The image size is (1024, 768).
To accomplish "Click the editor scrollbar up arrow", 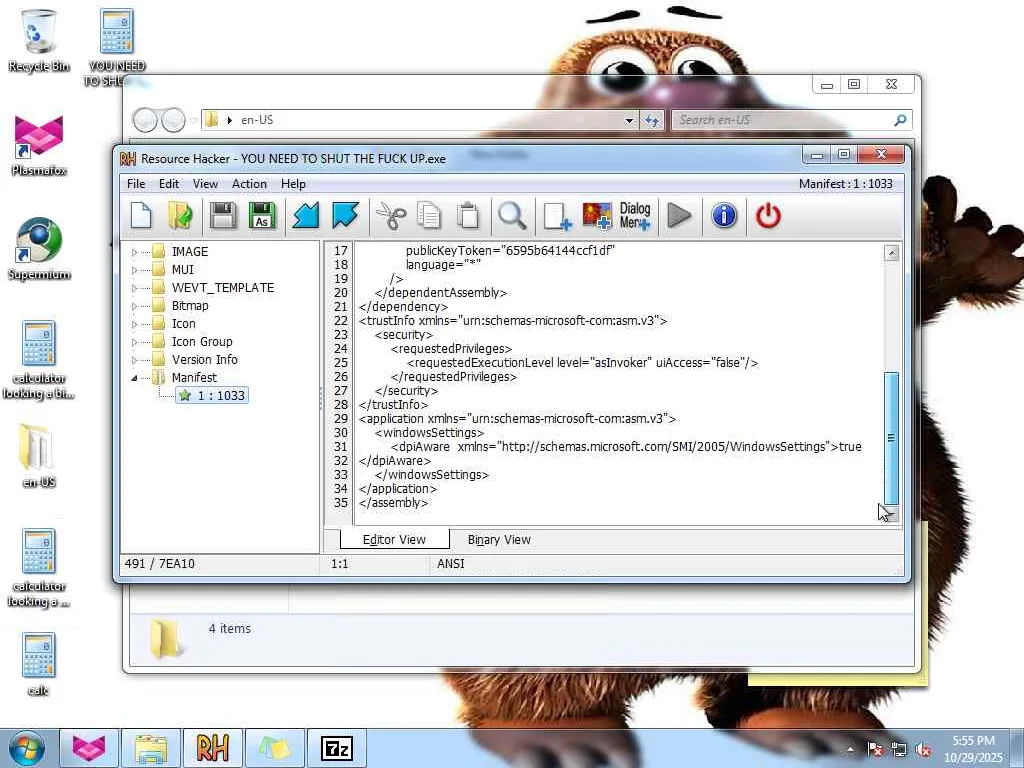I will (891, 253).
